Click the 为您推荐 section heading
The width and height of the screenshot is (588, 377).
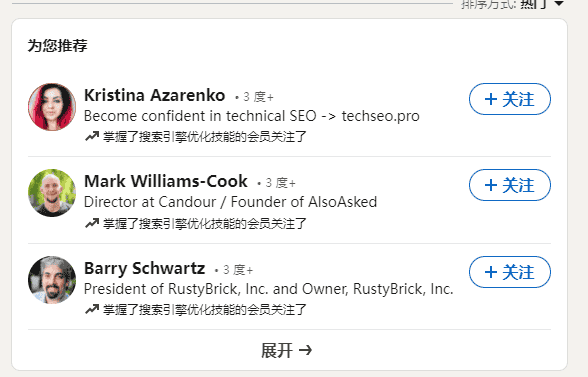click(x=57, y=46)
